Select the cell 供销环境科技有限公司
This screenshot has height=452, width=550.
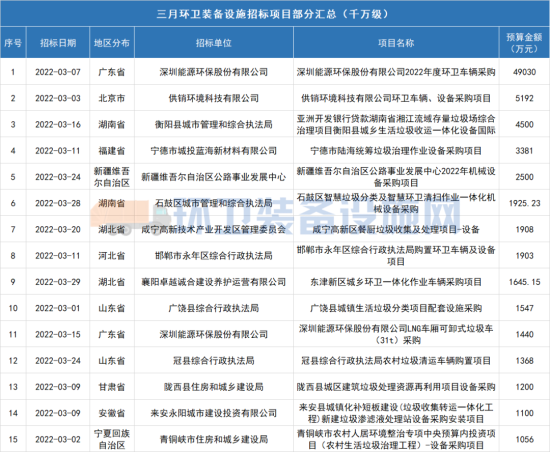tap(214, 98)
